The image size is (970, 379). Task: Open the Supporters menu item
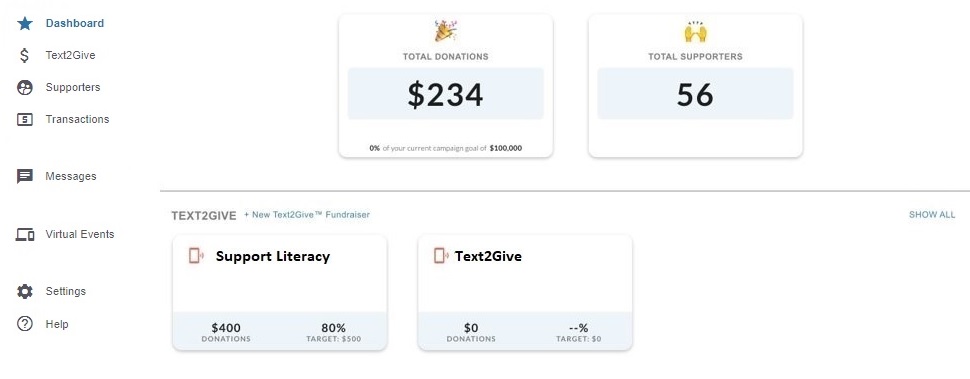73,87
